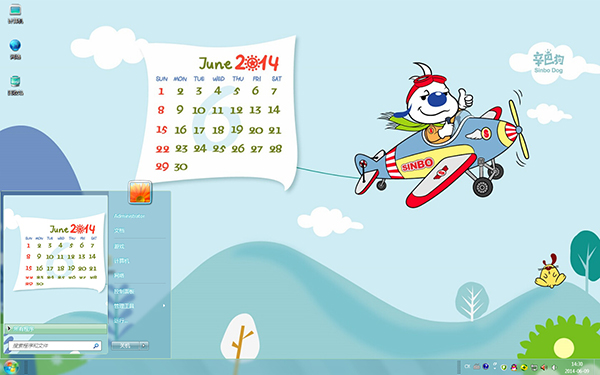Click the Windows Start orb
Viewport: 600px width, 375px height.
click(x=11, y=367)
